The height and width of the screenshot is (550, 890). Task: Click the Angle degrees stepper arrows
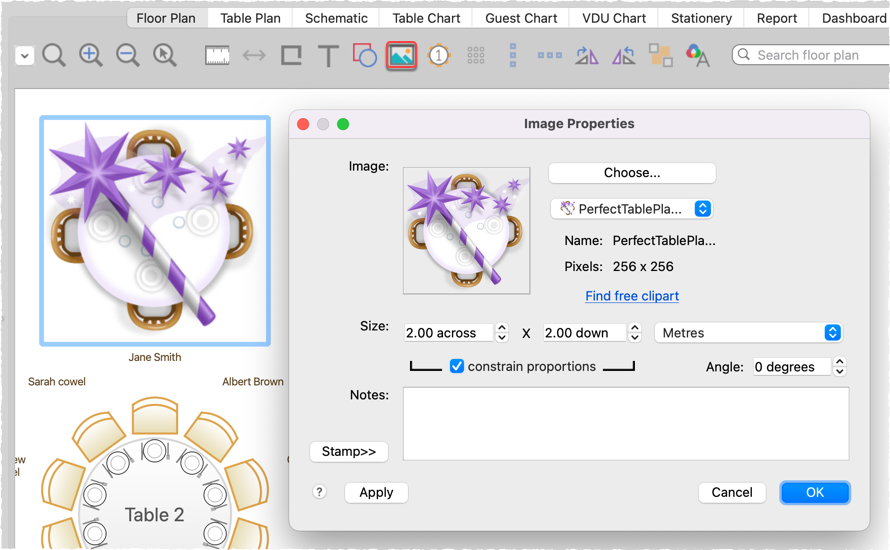840,367
